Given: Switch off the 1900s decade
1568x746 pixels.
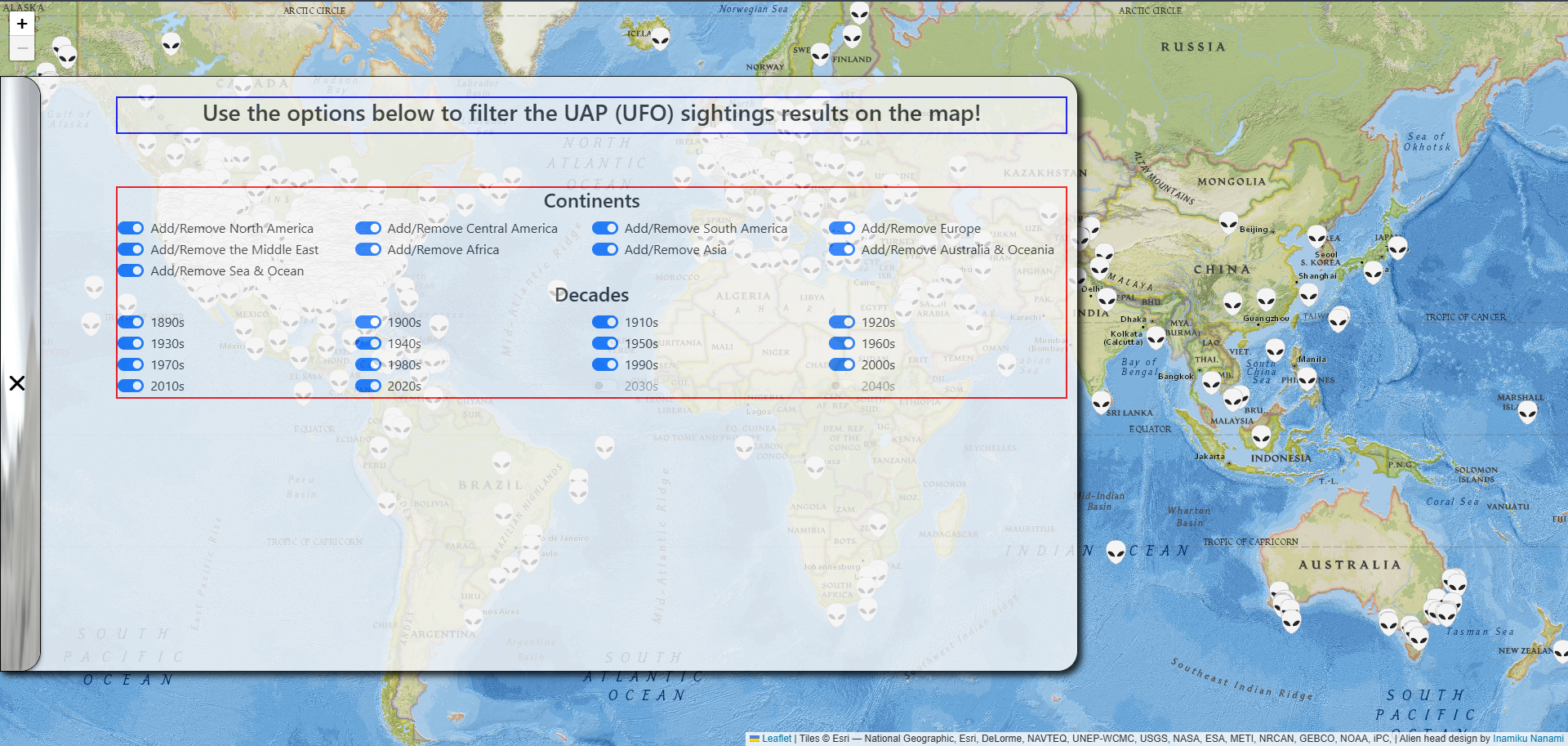Looking at the screenshot, I should [x=368, y=323].
